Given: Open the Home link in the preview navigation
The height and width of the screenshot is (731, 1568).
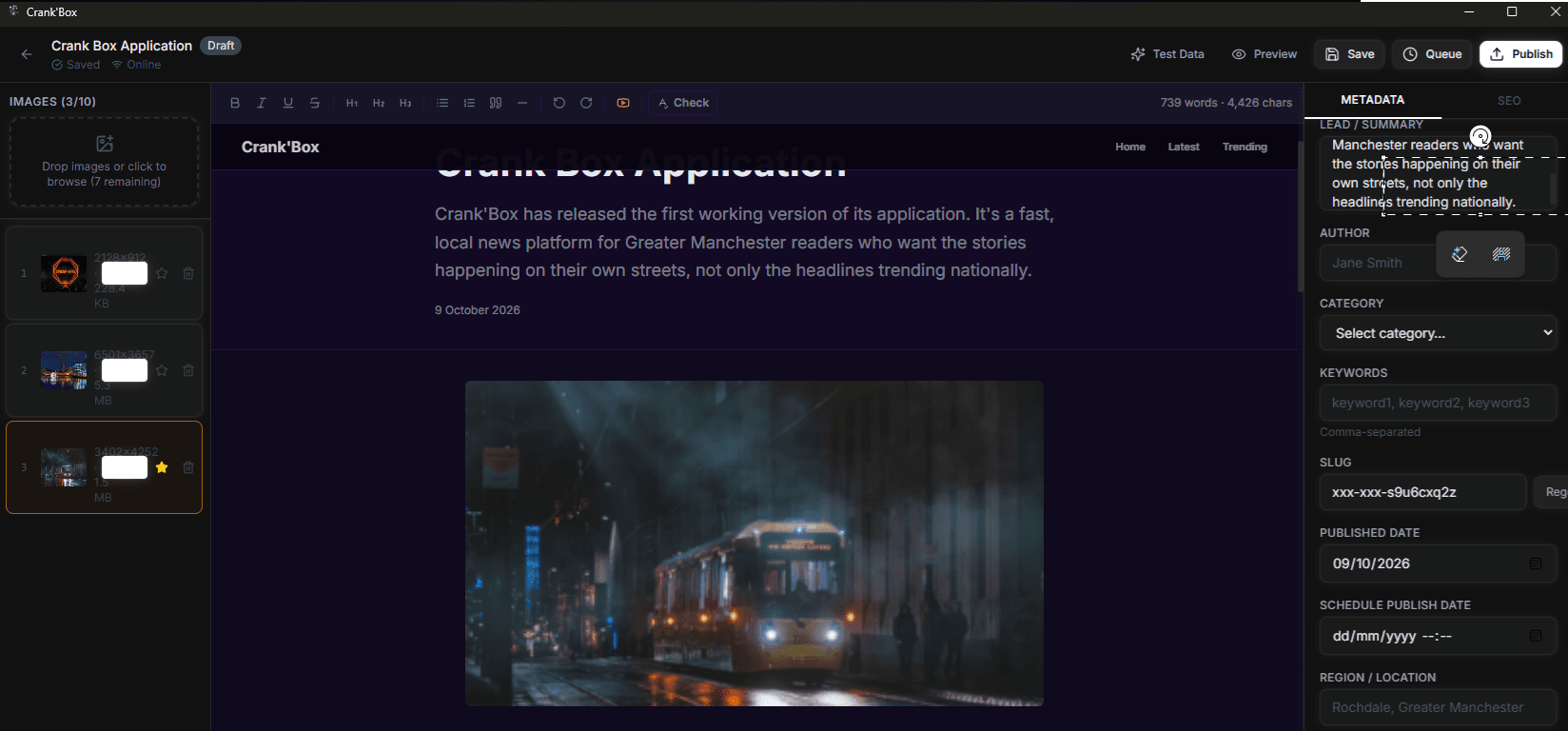Looking at the screenshot, I should [x=1130, y=147].
